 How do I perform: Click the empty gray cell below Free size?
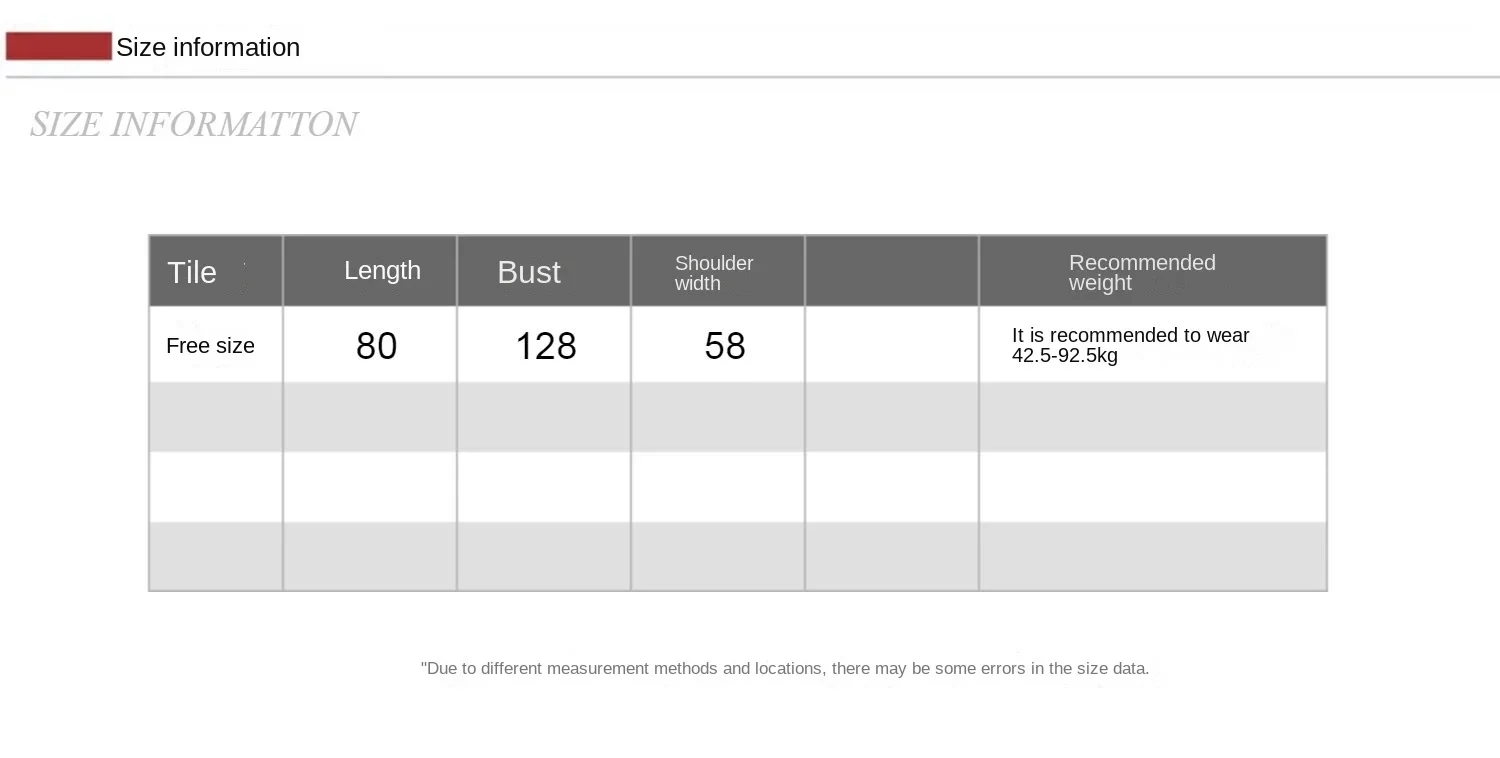click(216, 416)
